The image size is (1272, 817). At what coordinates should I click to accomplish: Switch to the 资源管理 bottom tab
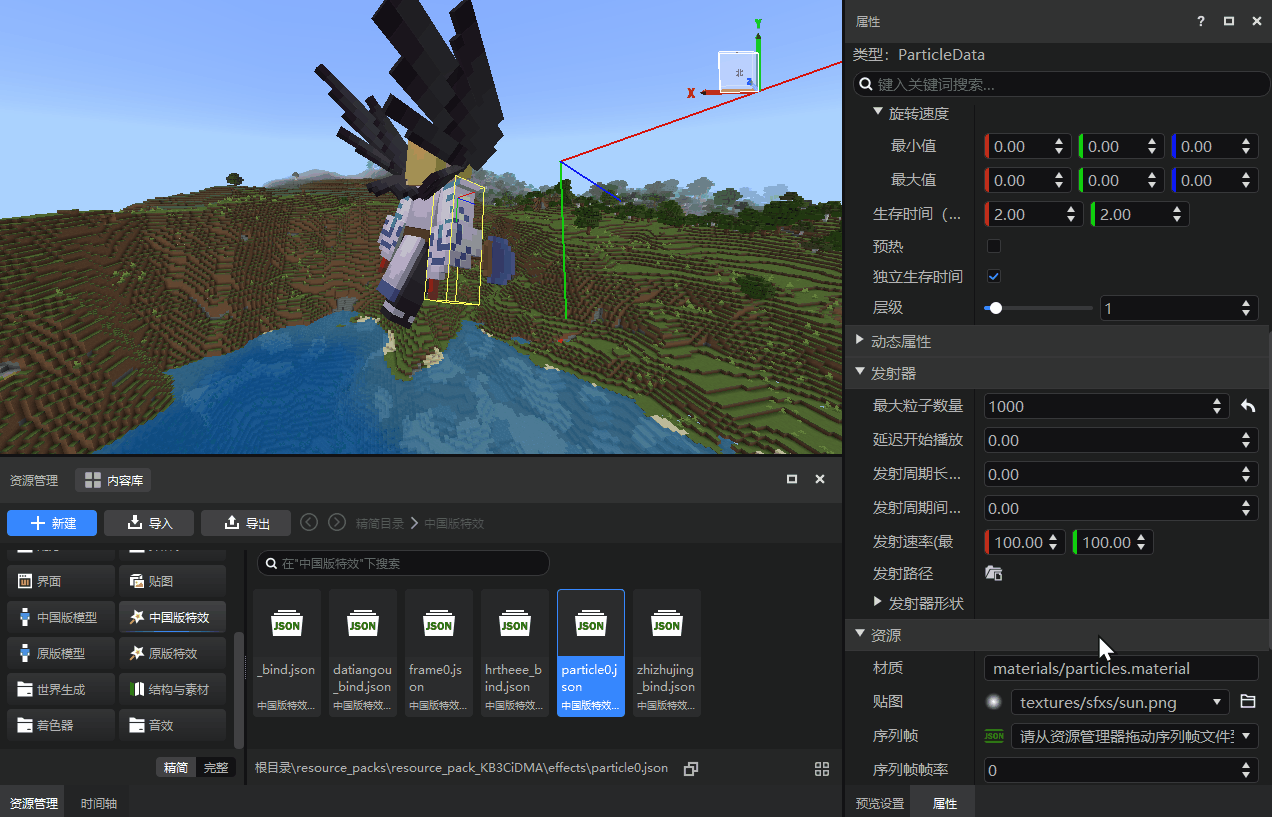click(33, 803)
